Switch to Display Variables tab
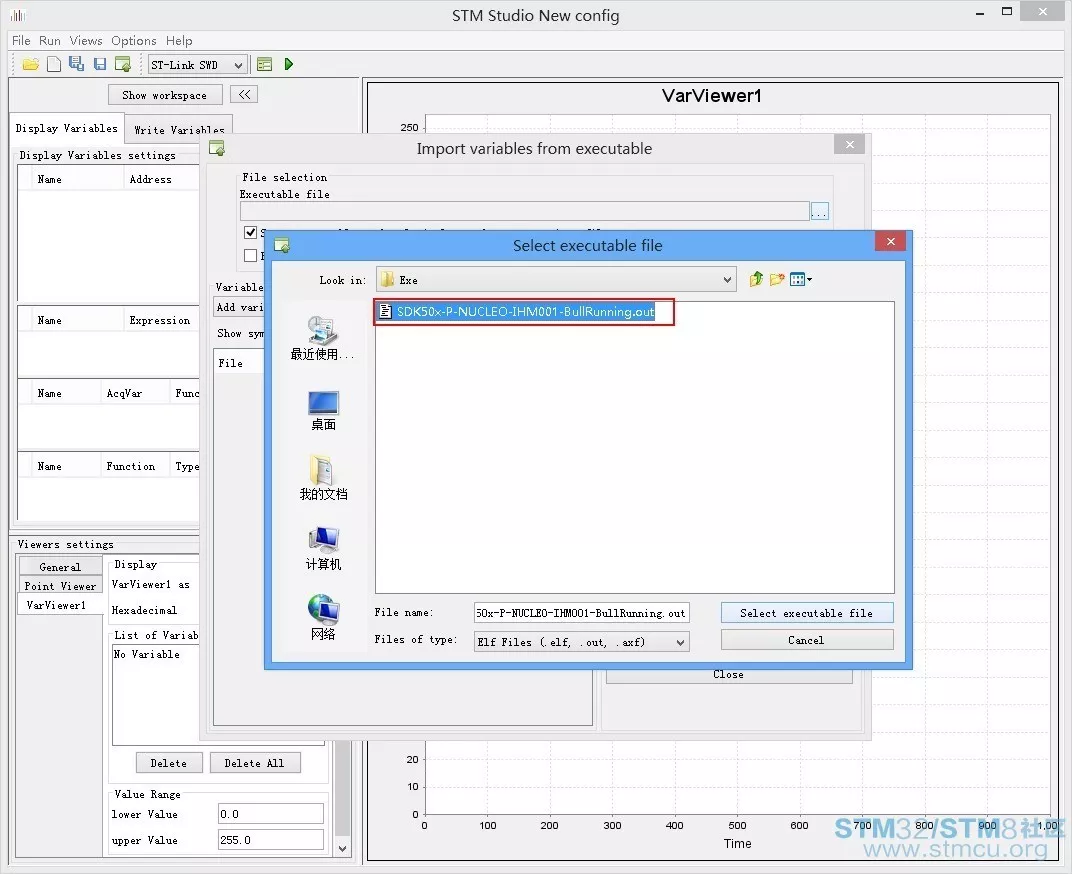Viewport: 1072px width, 874px height. (66, 128)
